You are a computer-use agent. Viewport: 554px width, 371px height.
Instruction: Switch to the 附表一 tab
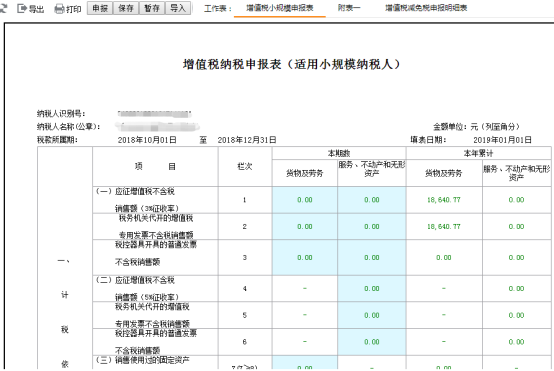click(x=348, y=8)
